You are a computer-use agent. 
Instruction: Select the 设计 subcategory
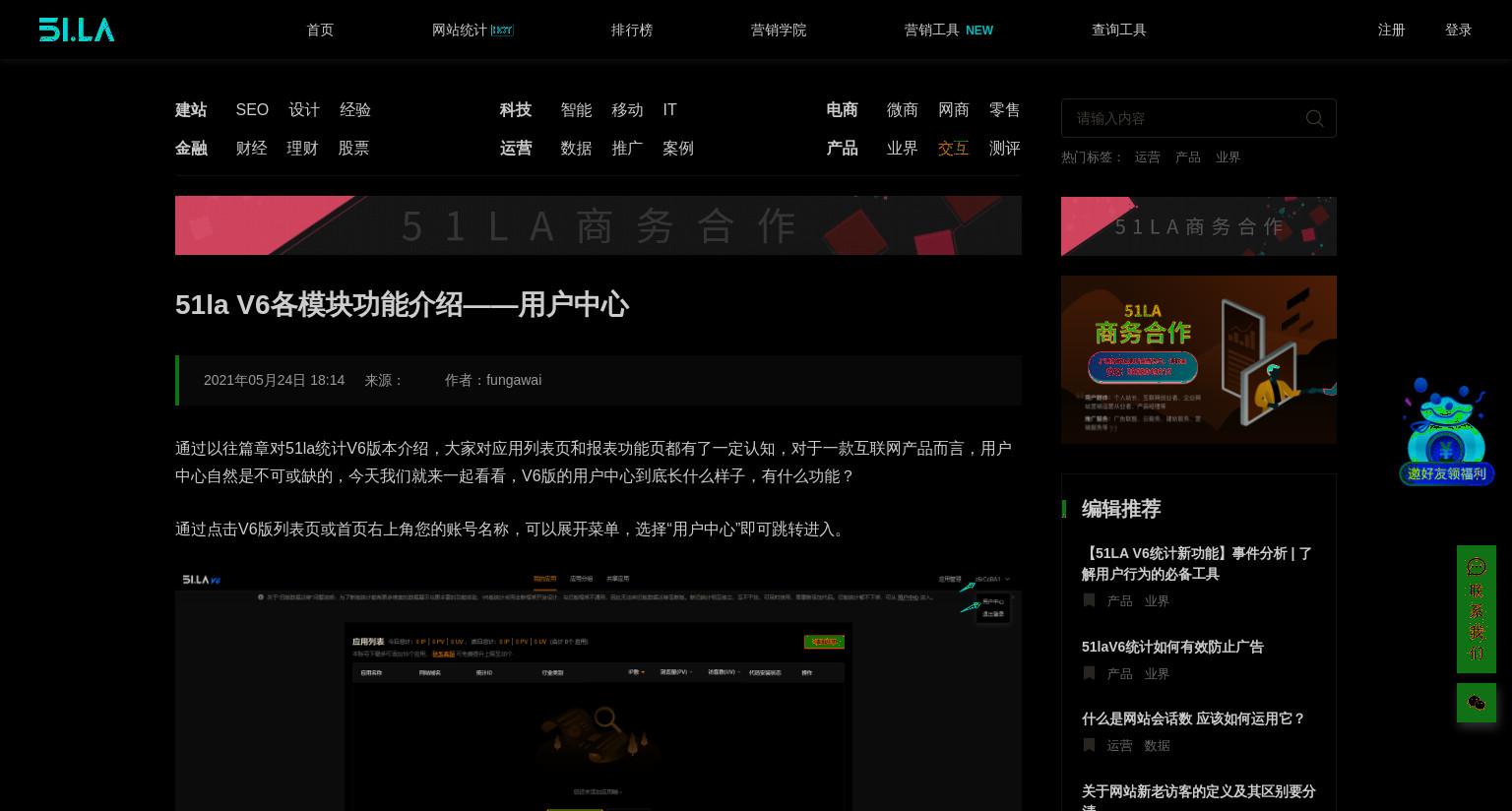click(304, 109)
